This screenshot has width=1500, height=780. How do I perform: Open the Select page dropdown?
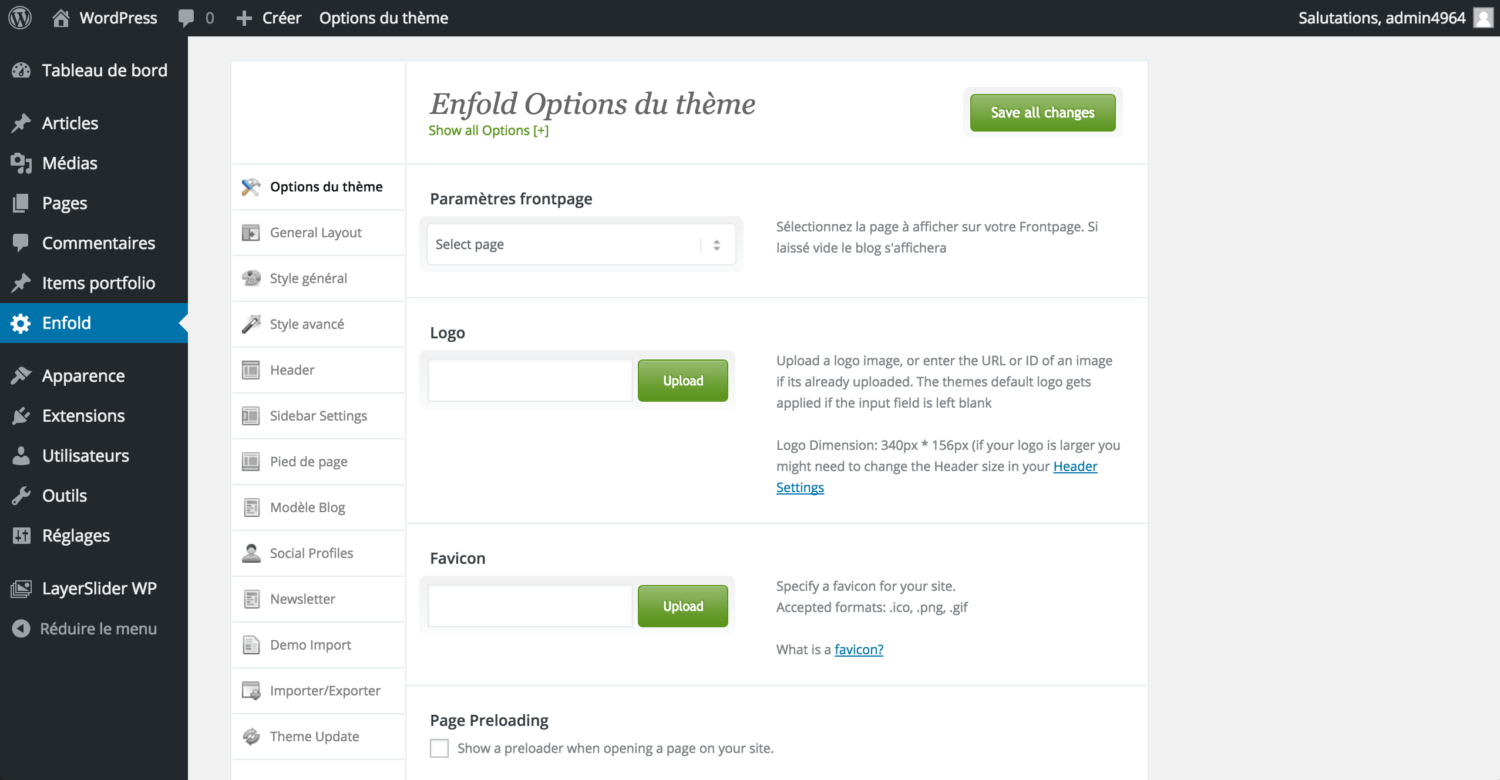coord(581,245)
